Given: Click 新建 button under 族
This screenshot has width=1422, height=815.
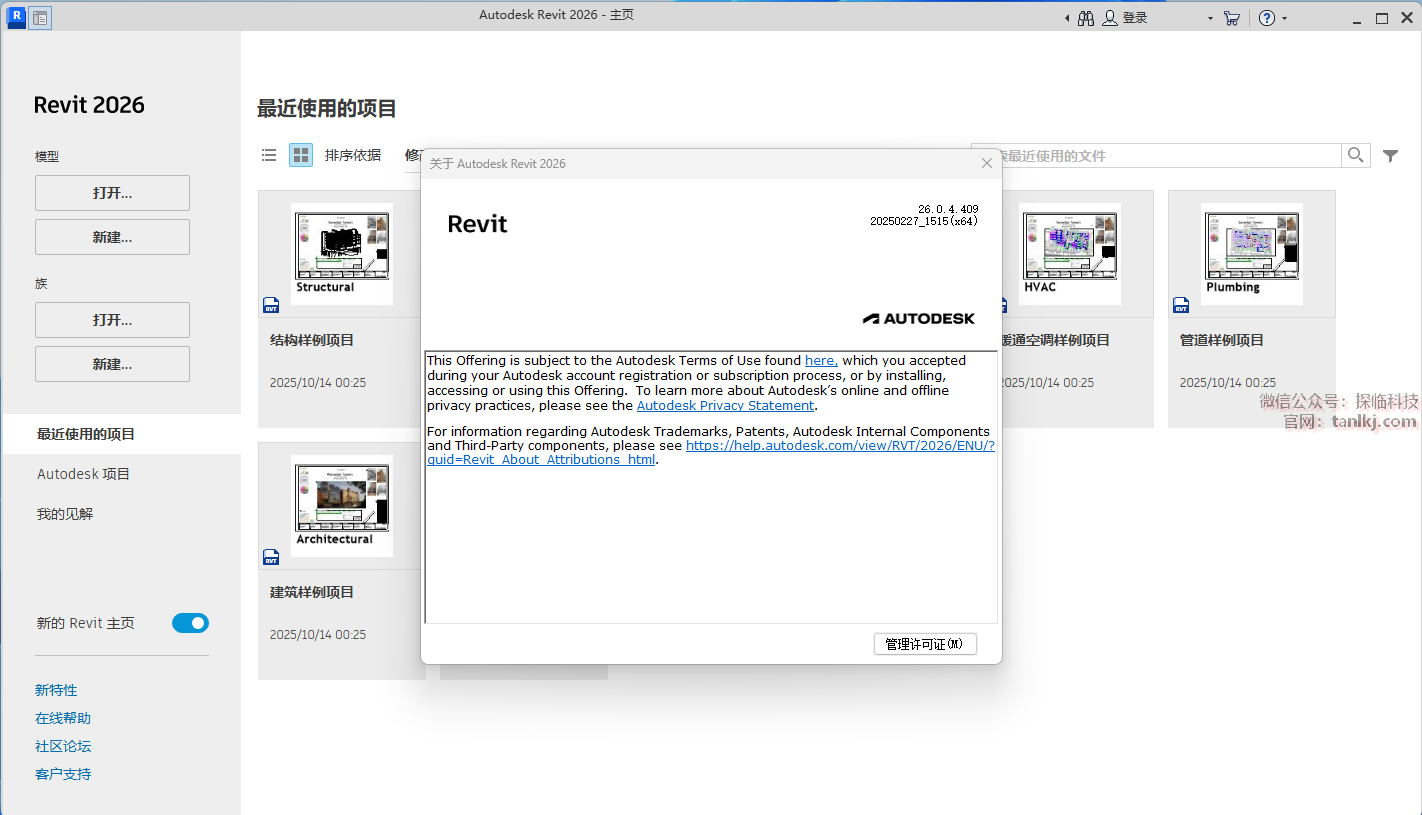Looking at the screenshot, I should pyautogui.click(x=112, y=364).
